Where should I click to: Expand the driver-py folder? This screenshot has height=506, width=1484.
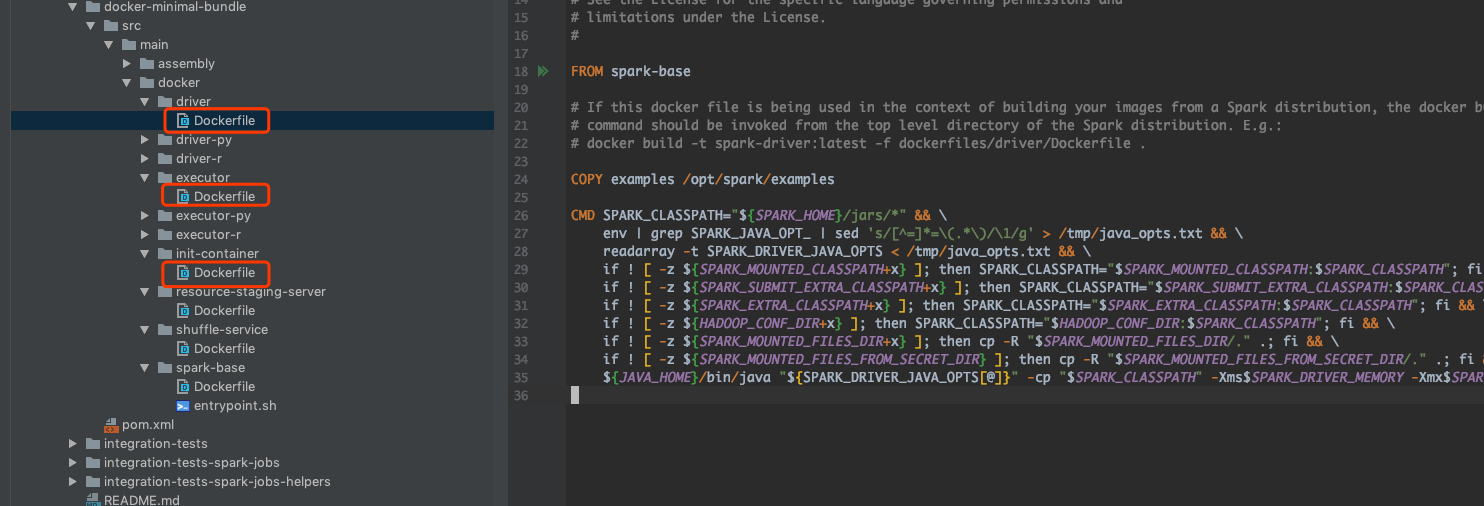[145, 140]
